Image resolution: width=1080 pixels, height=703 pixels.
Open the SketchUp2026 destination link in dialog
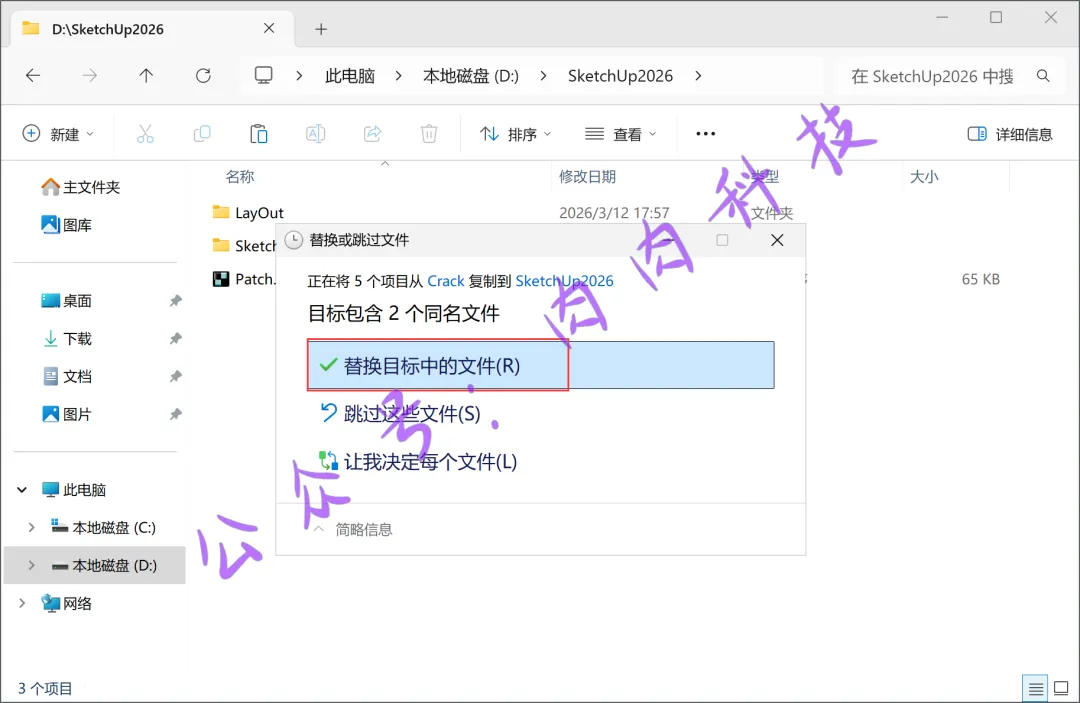(564, 281)
